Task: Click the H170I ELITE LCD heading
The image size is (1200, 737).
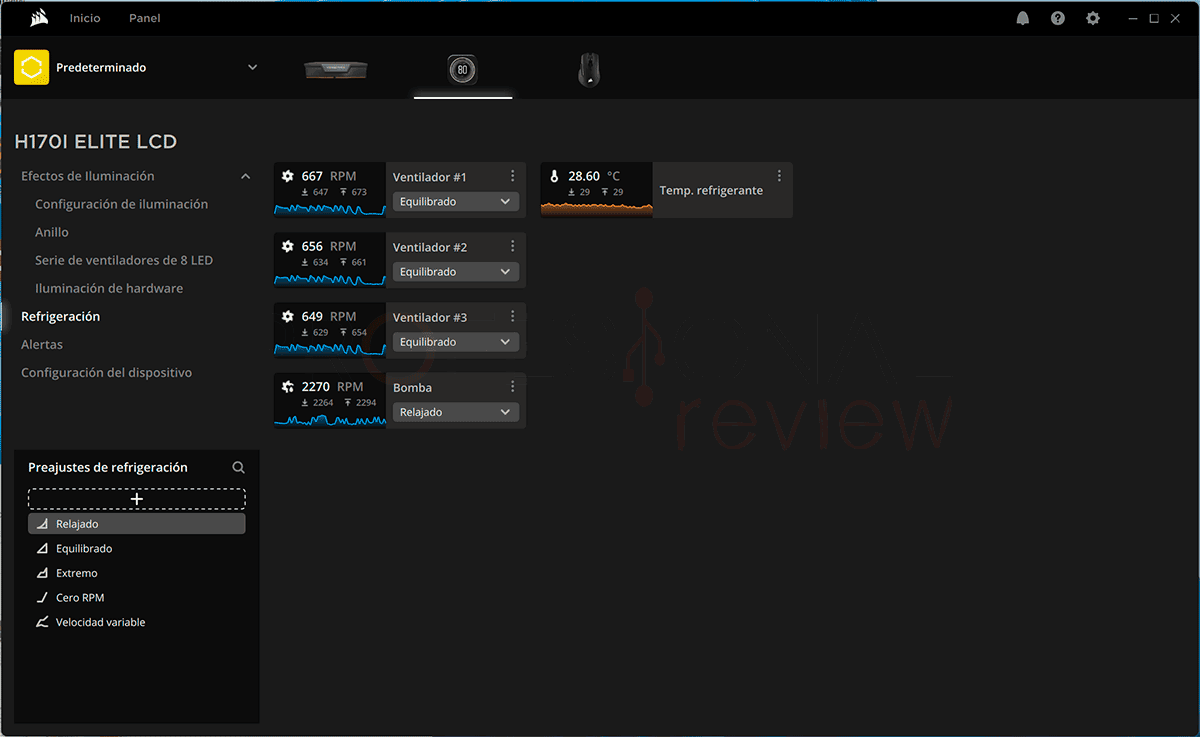Action: (96, 142)
